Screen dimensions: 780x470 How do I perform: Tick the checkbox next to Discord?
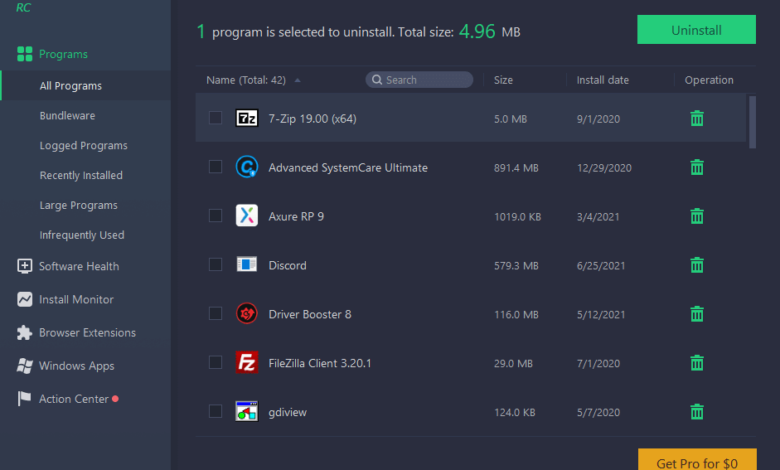(x=215, y=265)
